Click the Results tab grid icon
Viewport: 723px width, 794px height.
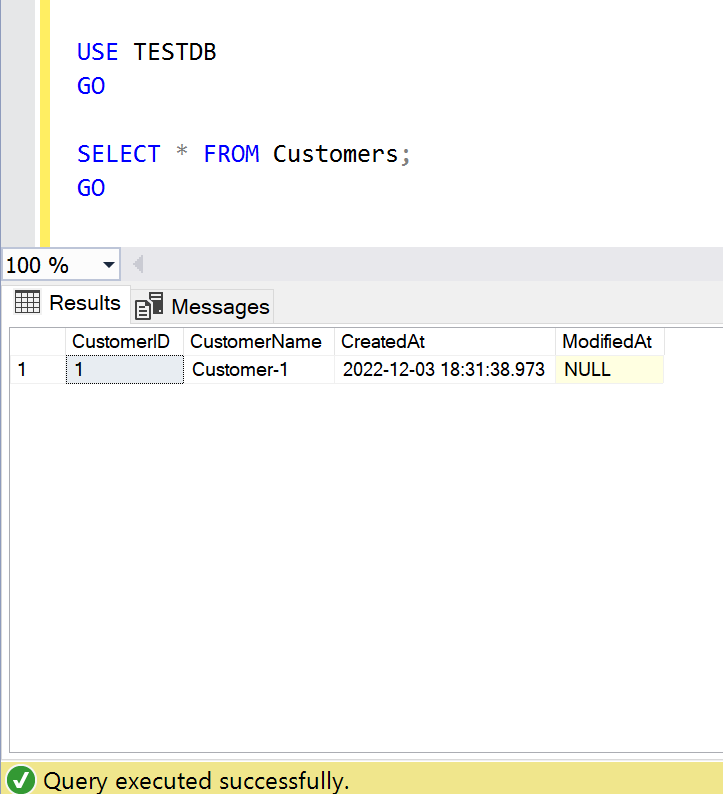coord(27,302)
